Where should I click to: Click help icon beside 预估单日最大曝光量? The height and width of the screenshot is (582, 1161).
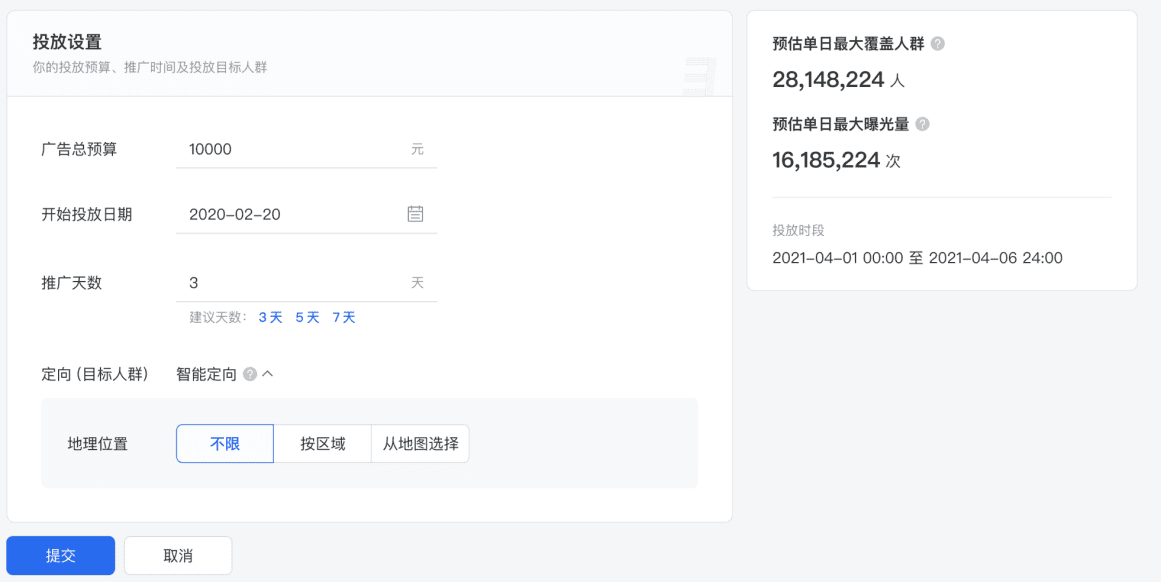922,124
